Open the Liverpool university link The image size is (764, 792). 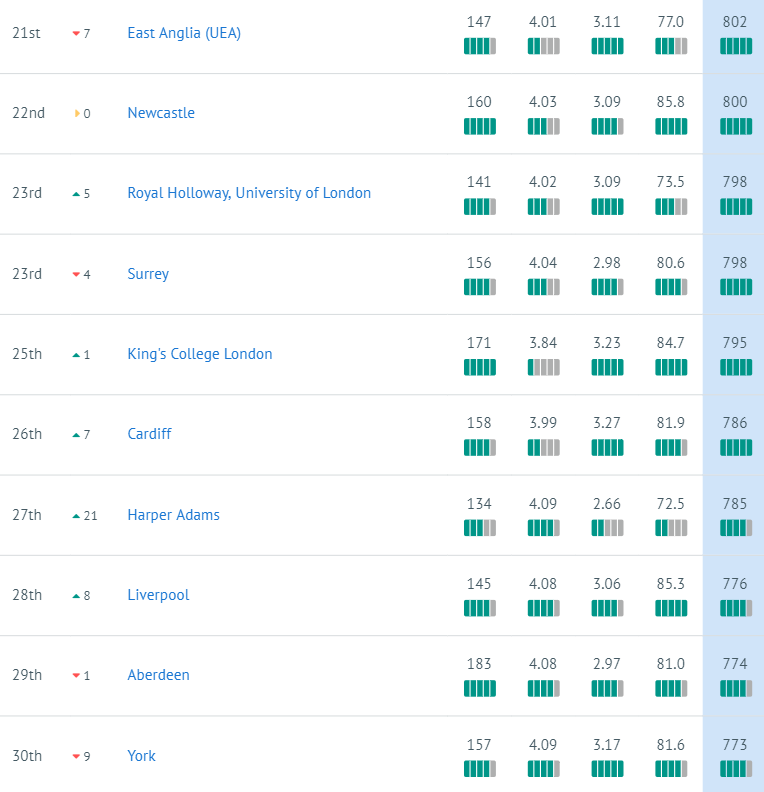158,595
